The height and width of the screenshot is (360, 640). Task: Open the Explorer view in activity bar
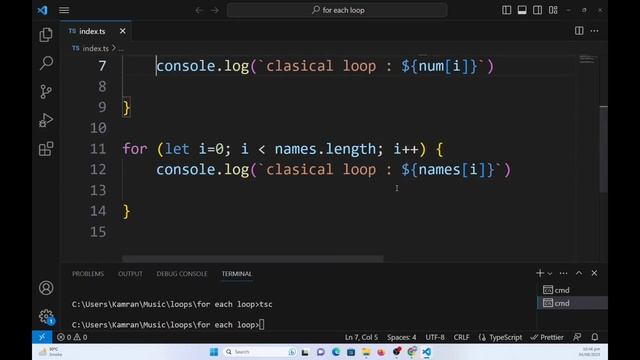[46, 35]
